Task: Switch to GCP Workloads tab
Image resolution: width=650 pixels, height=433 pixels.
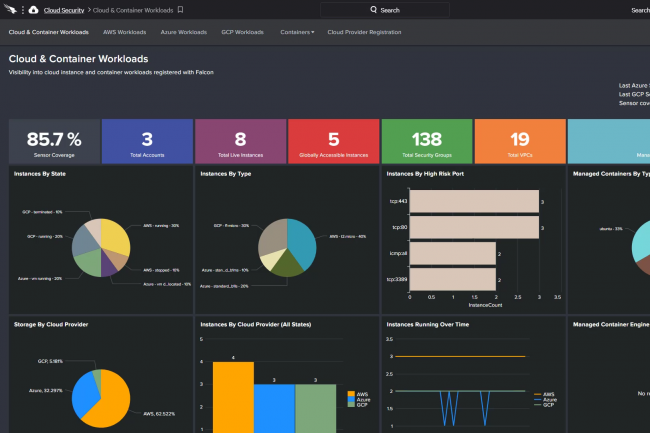Action: coord(243,32)
